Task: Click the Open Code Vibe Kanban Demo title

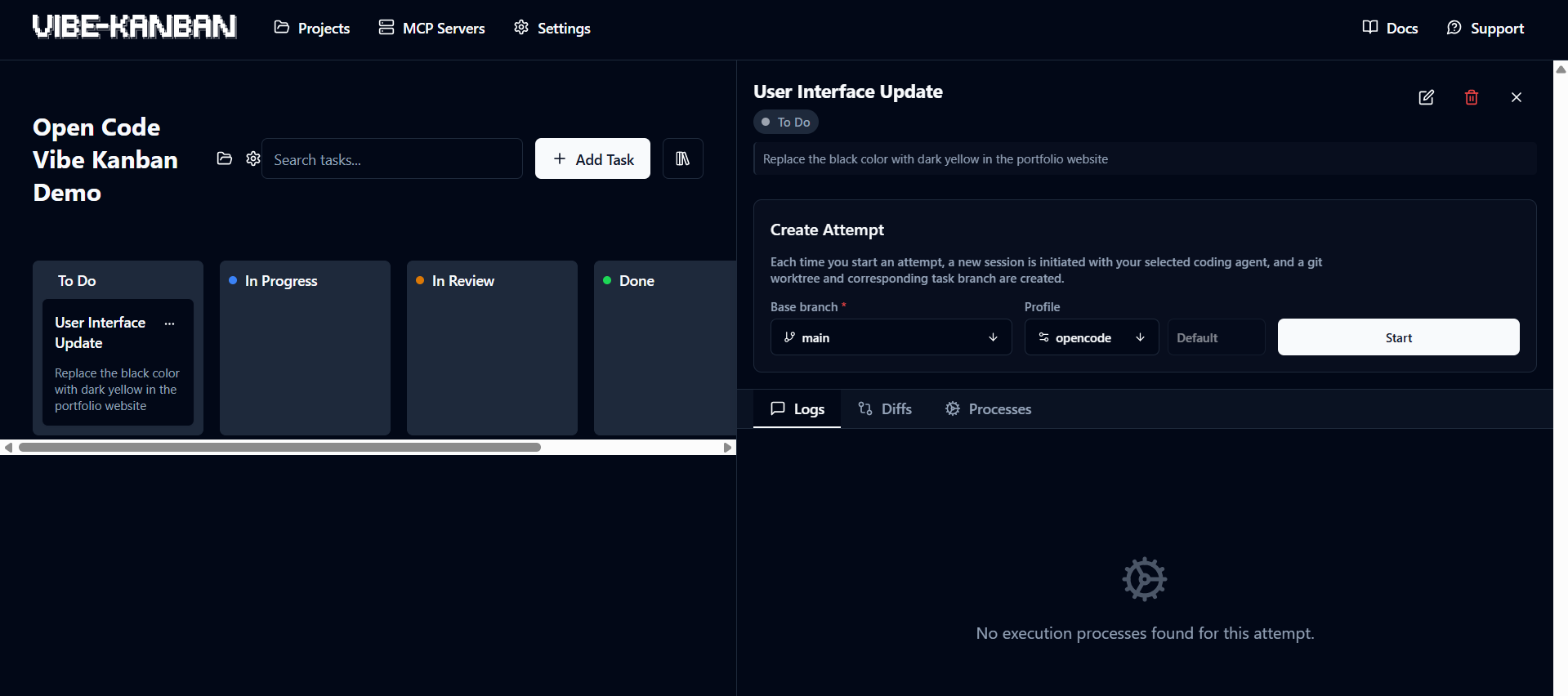Action: coord(105,159)
